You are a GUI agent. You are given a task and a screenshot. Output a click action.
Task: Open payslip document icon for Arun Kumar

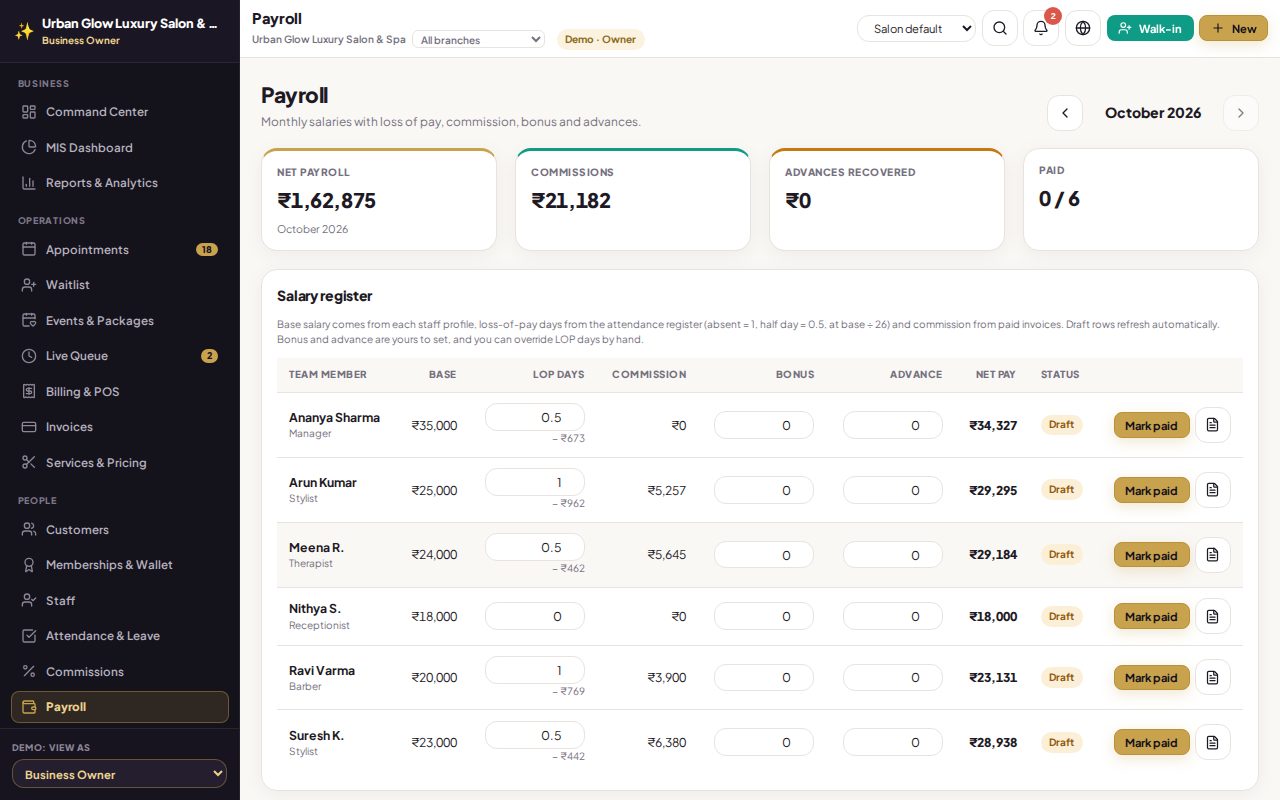click(x=1213, y=490)
